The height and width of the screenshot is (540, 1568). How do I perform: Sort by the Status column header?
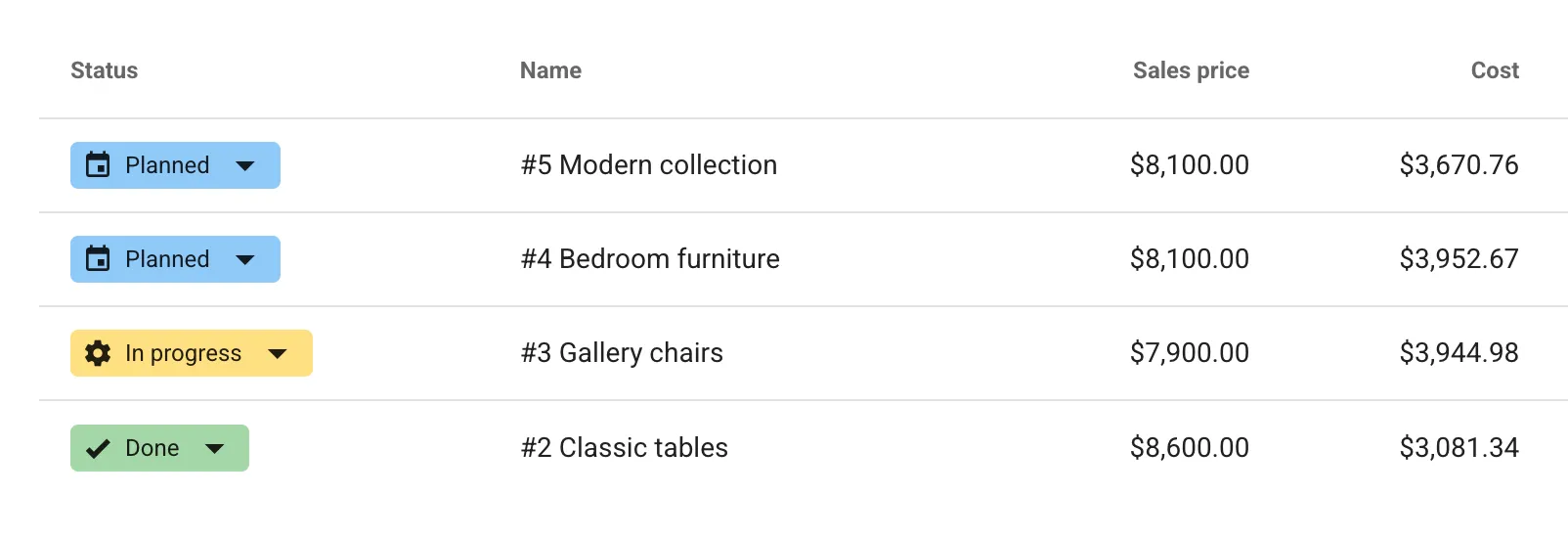(x=105, y=70)
